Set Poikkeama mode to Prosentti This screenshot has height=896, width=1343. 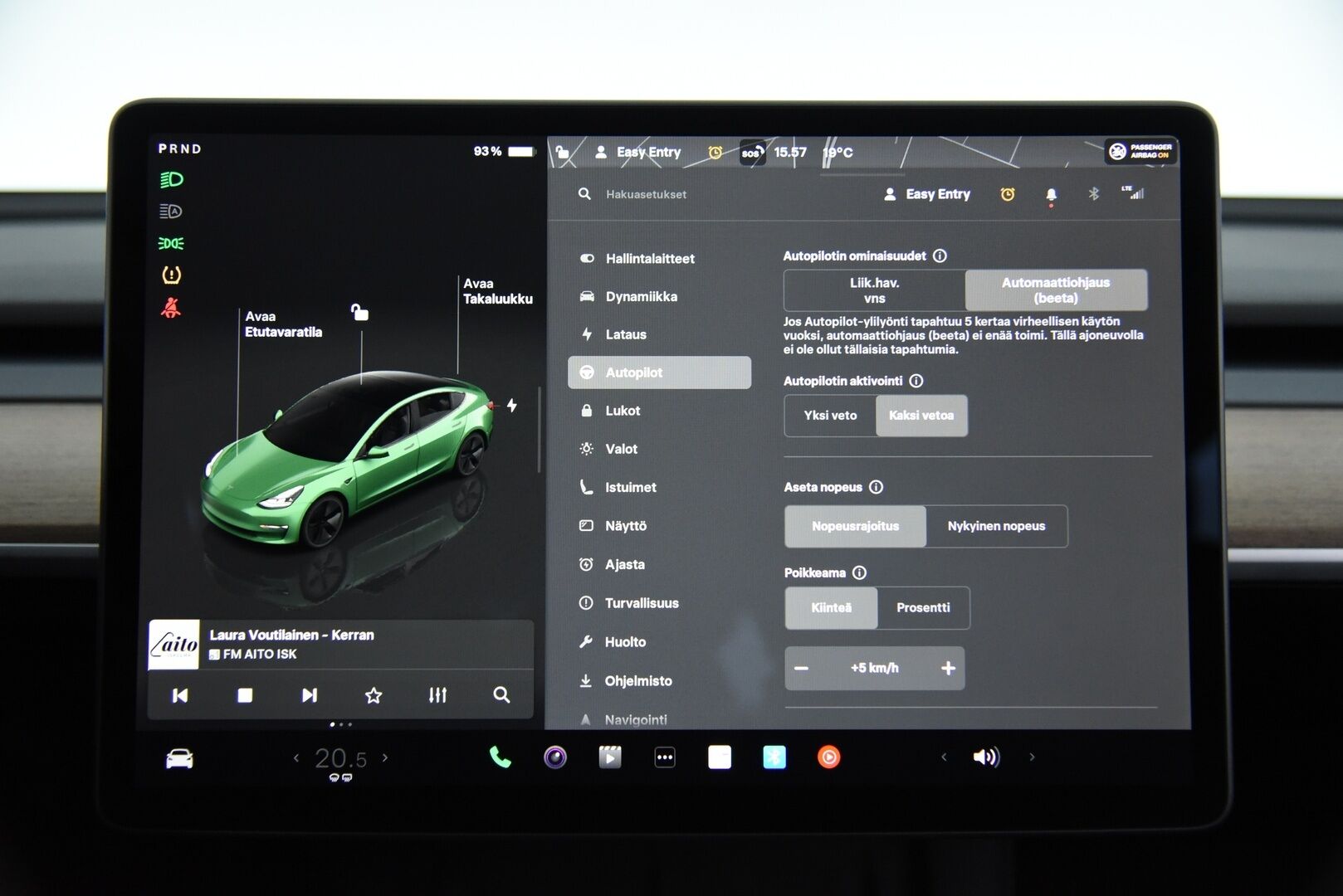[924, 607]
